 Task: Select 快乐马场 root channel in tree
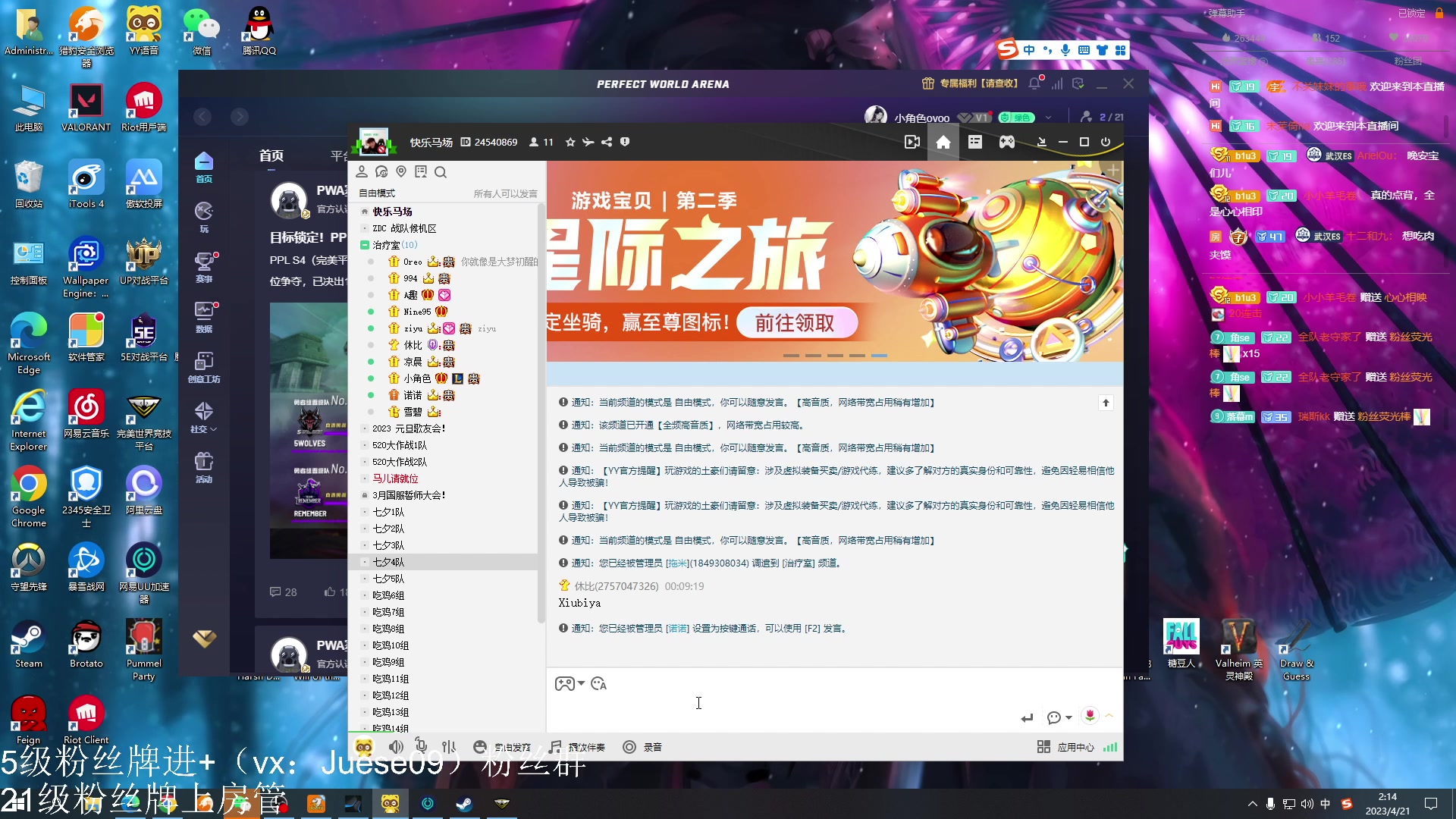pyautogui.click(x=392, y=212)
